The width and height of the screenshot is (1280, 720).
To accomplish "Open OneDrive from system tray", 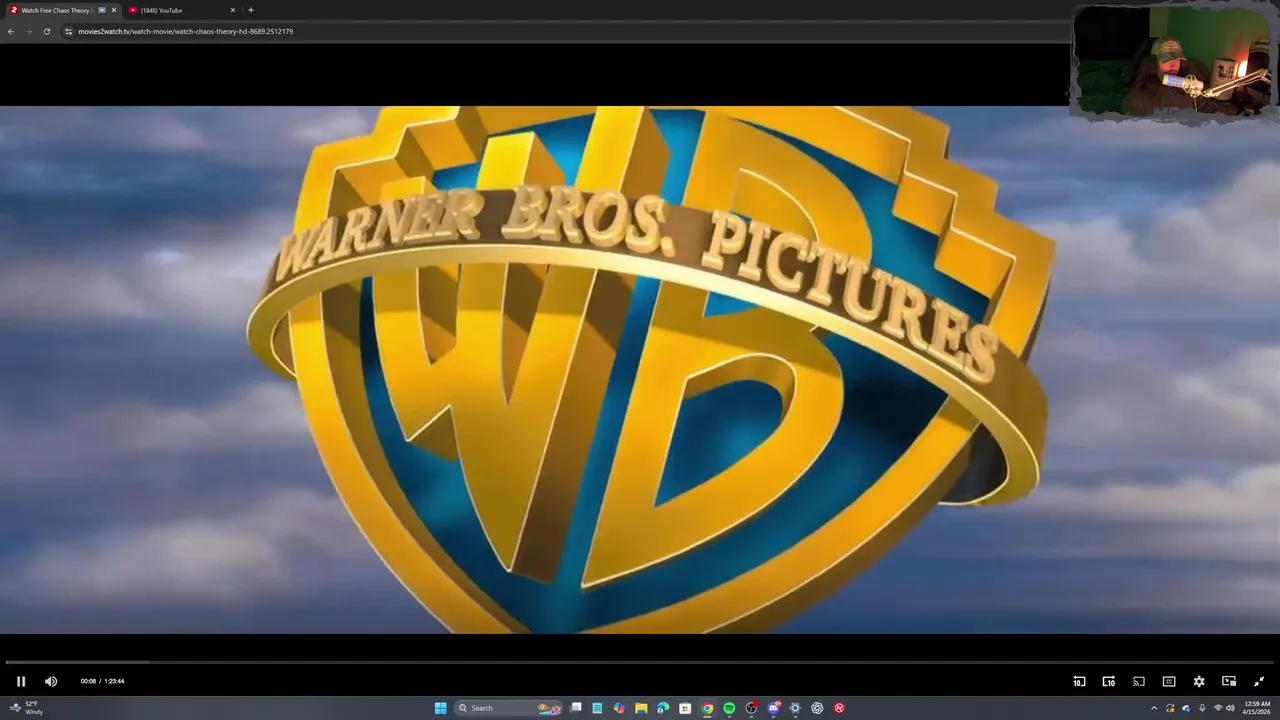I will (x=1186, y=708).
